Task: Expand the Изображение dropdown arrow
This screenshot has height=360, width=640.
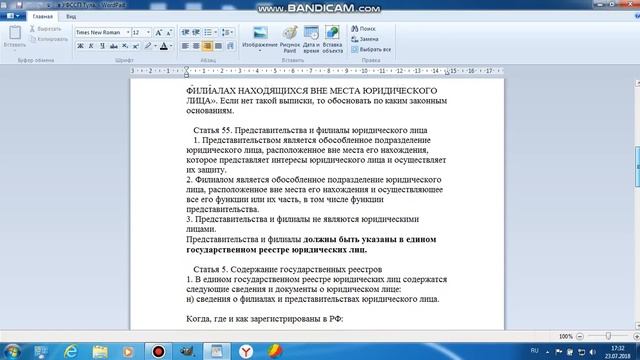Action: 260,51
